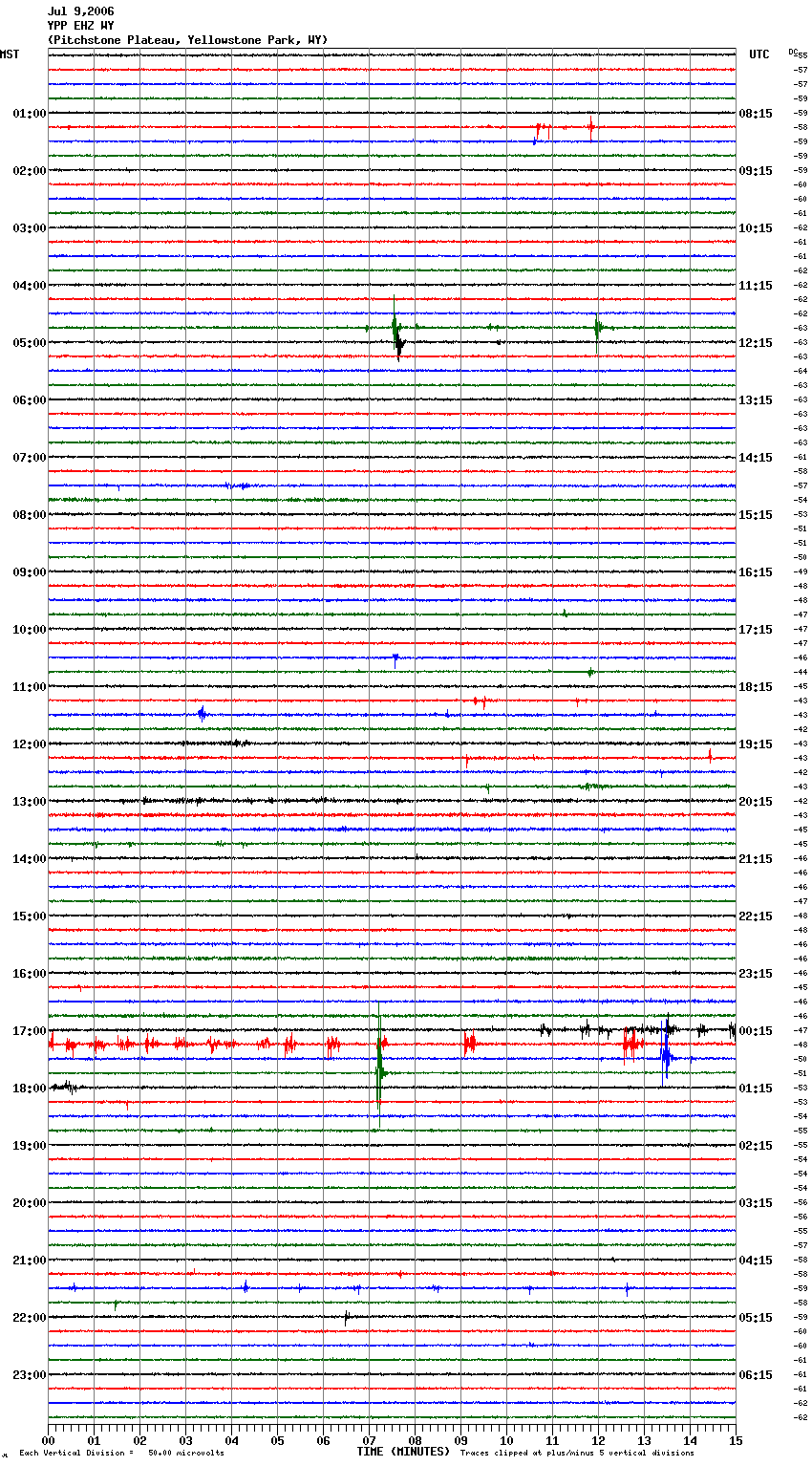Click the "15:15" UTC row label
Image resolution: width=812 pixels, height=1466 pixels.
(x=756, y=515)
